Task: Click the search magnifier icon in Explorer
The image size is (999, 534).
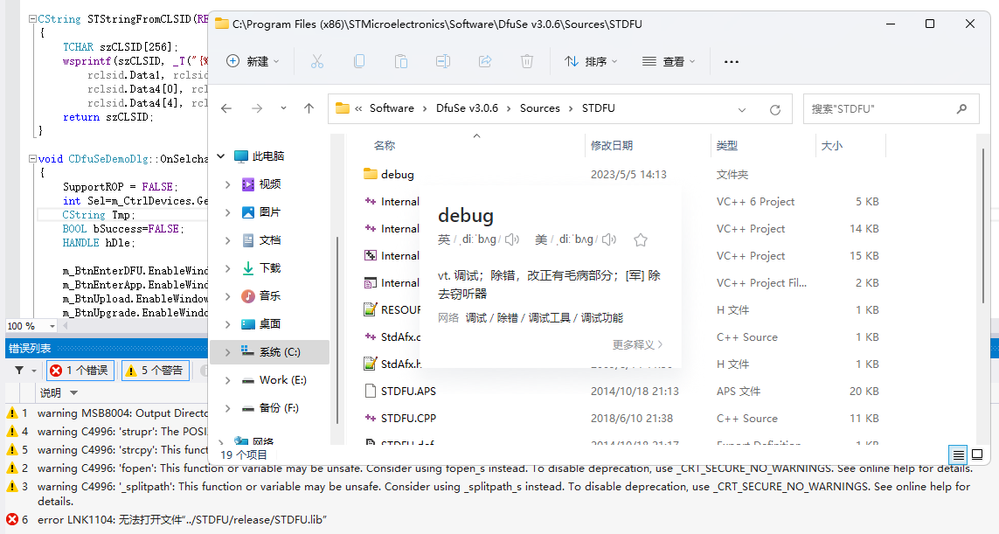Action: [961, 109]
